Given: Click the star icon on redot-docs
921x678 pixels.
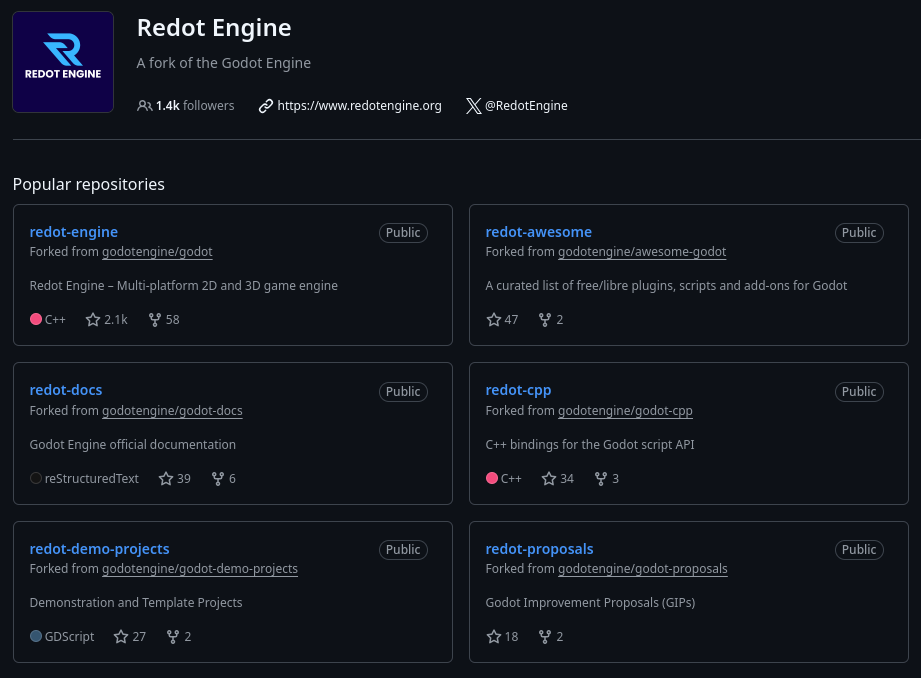Looking at the screenshot, I should coord(166,479).
